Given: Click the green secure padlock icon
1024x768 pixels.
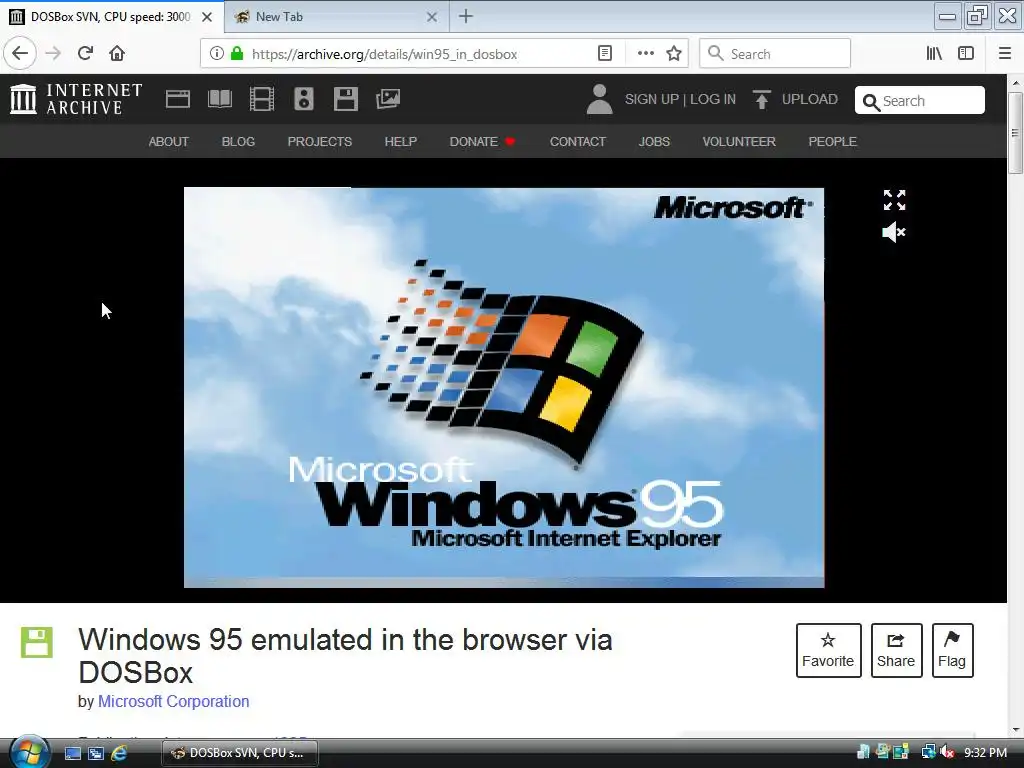Looking at the screenshot, I should pos(237,54).
